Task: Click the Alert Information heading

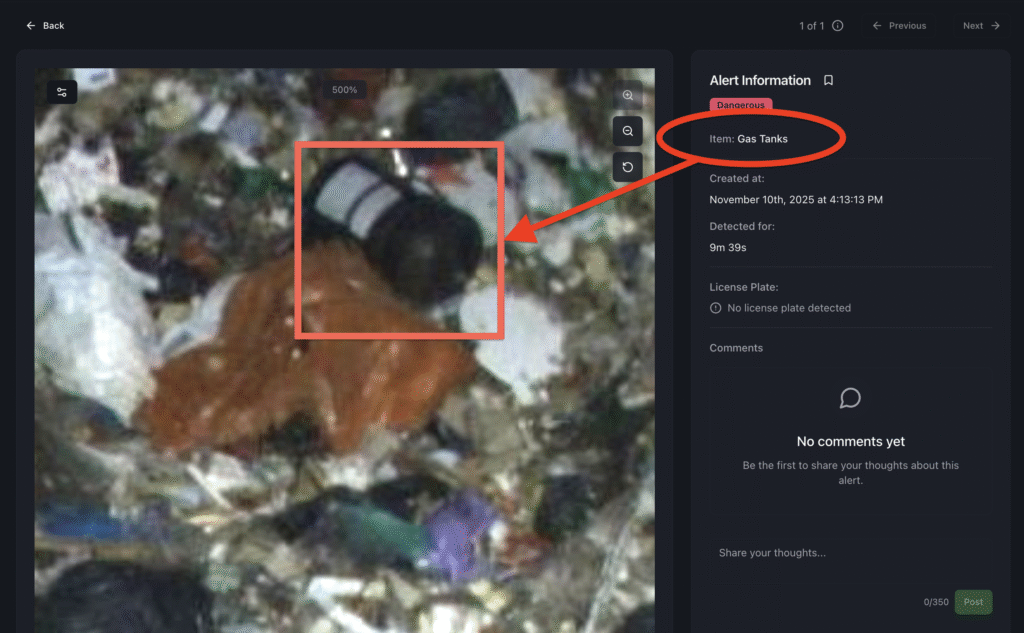Action: click(x=760, y=81)
